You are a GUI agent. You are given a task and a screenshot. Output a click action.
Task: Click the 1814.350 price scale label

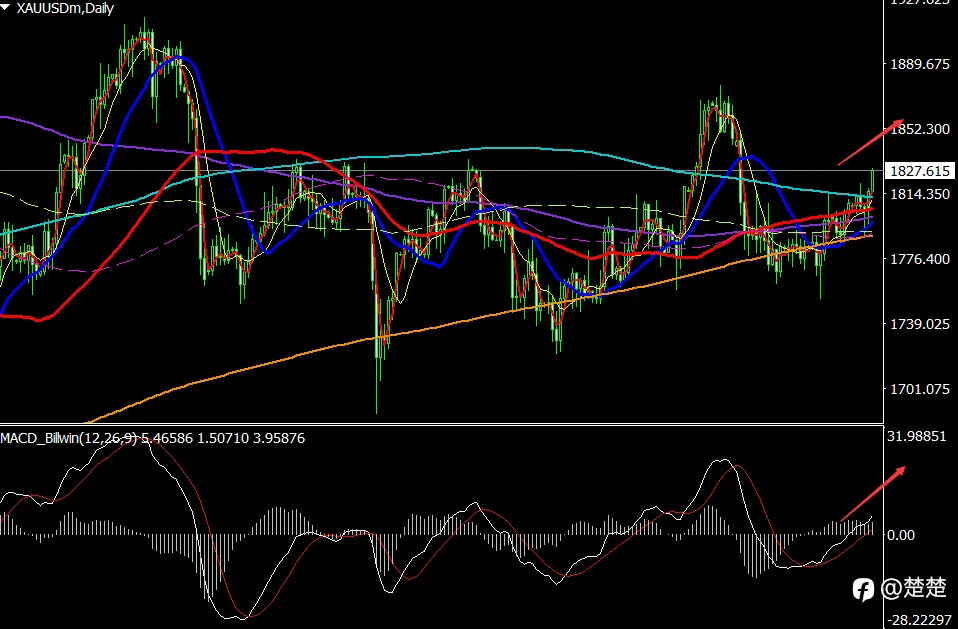920,194
